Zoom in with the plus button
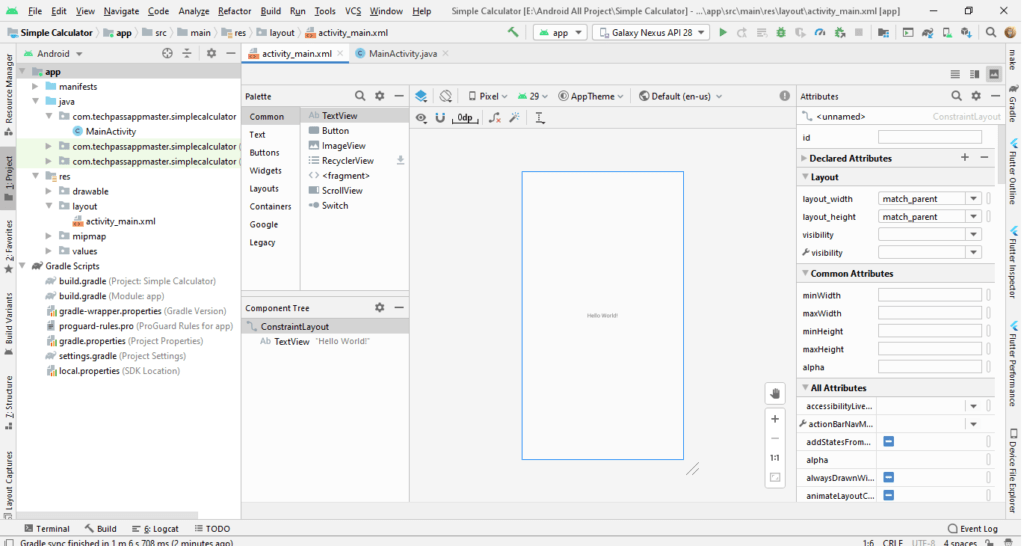This screenshot has width=1024, height=546. 775,419
